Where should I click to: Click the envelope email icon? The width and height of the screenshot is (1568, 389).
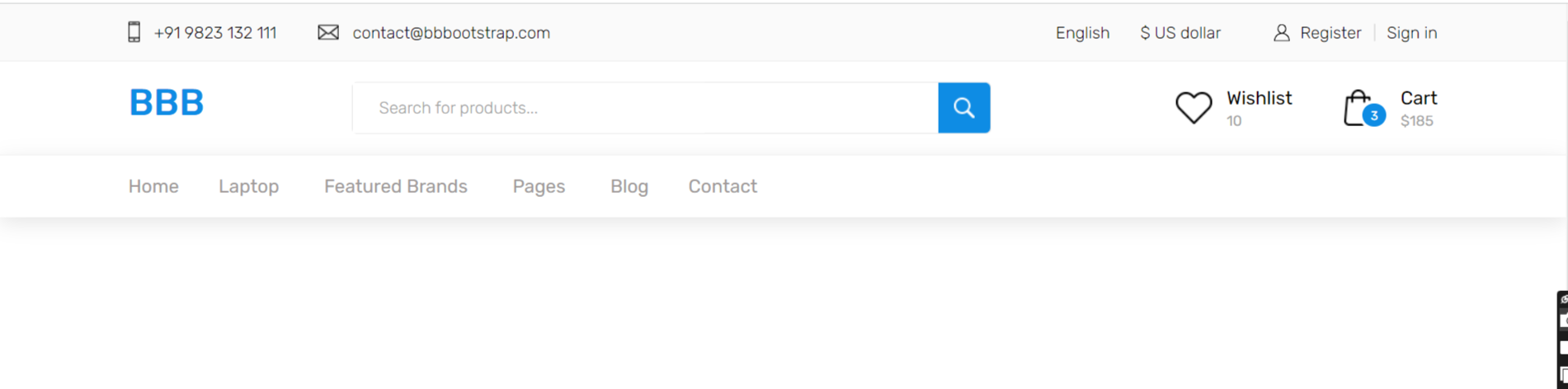(328, 32)
